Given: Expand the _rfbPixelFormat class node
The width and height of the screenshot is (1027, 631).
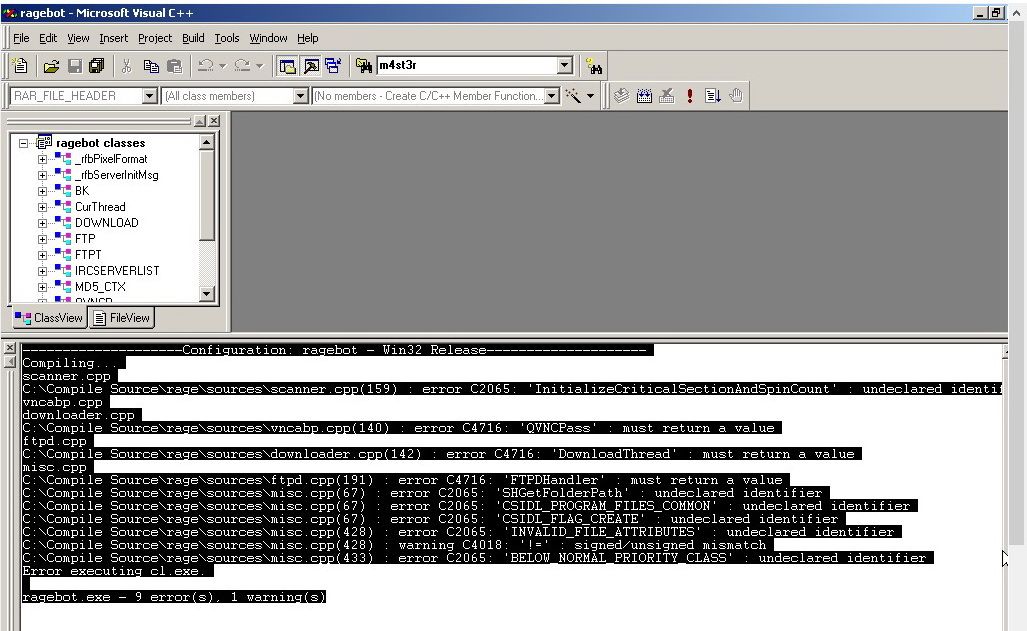Looking at the screenshot, I should pos(42,159).
